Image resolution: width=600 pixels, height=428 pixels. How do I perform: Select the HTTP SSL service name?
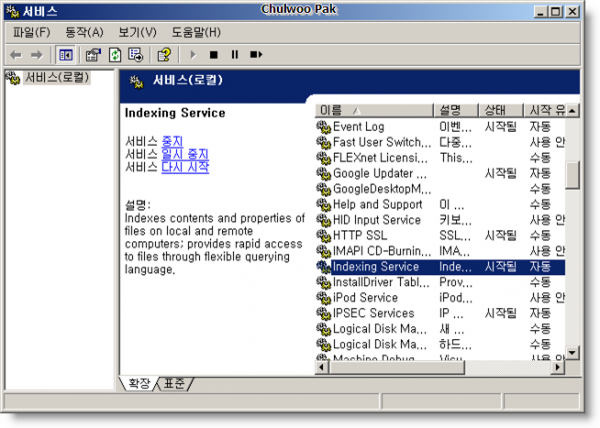tap(360, 236)
